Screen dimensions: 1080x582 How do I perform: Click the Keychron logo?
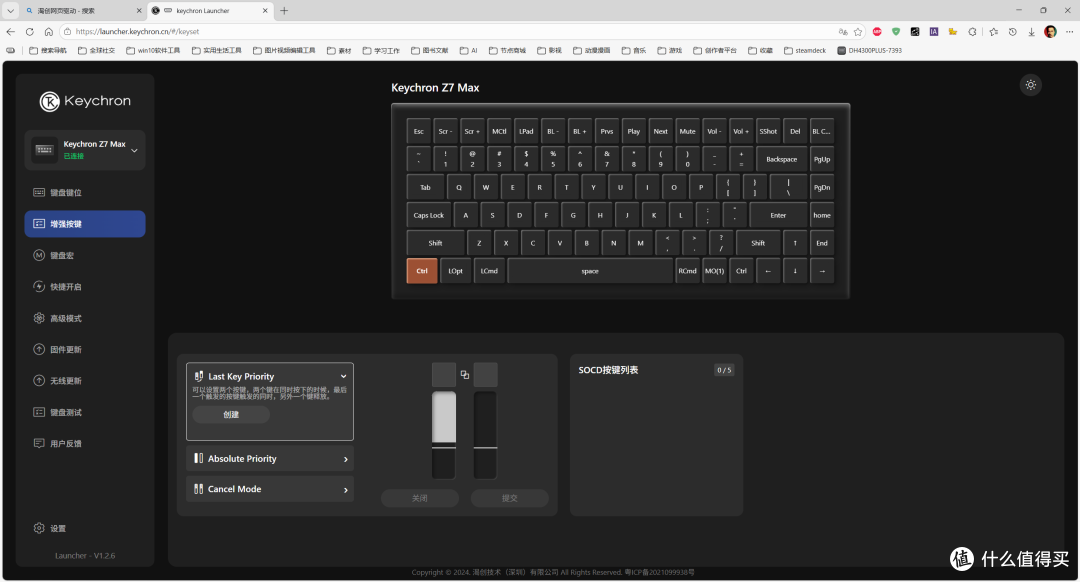[x=85, y=101]
